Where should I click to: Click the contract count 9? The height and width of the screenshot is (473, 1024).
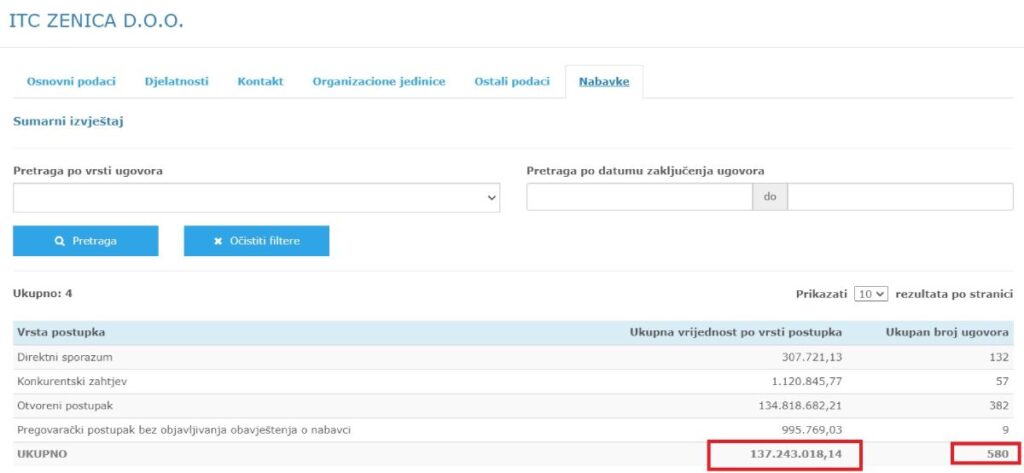[x=1006, y=430]
